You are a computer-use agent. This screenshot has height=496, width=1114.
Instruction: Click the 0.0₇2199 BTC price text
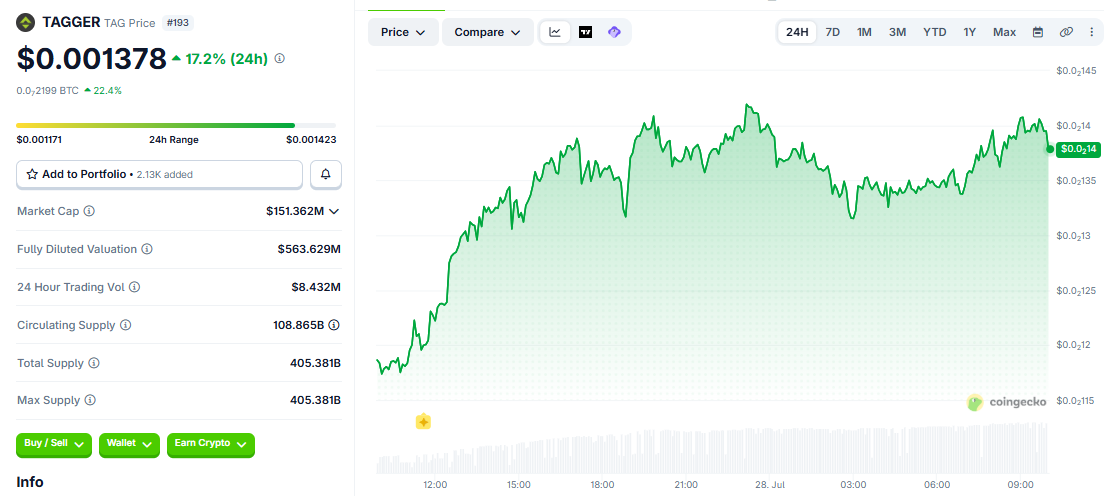48,90
